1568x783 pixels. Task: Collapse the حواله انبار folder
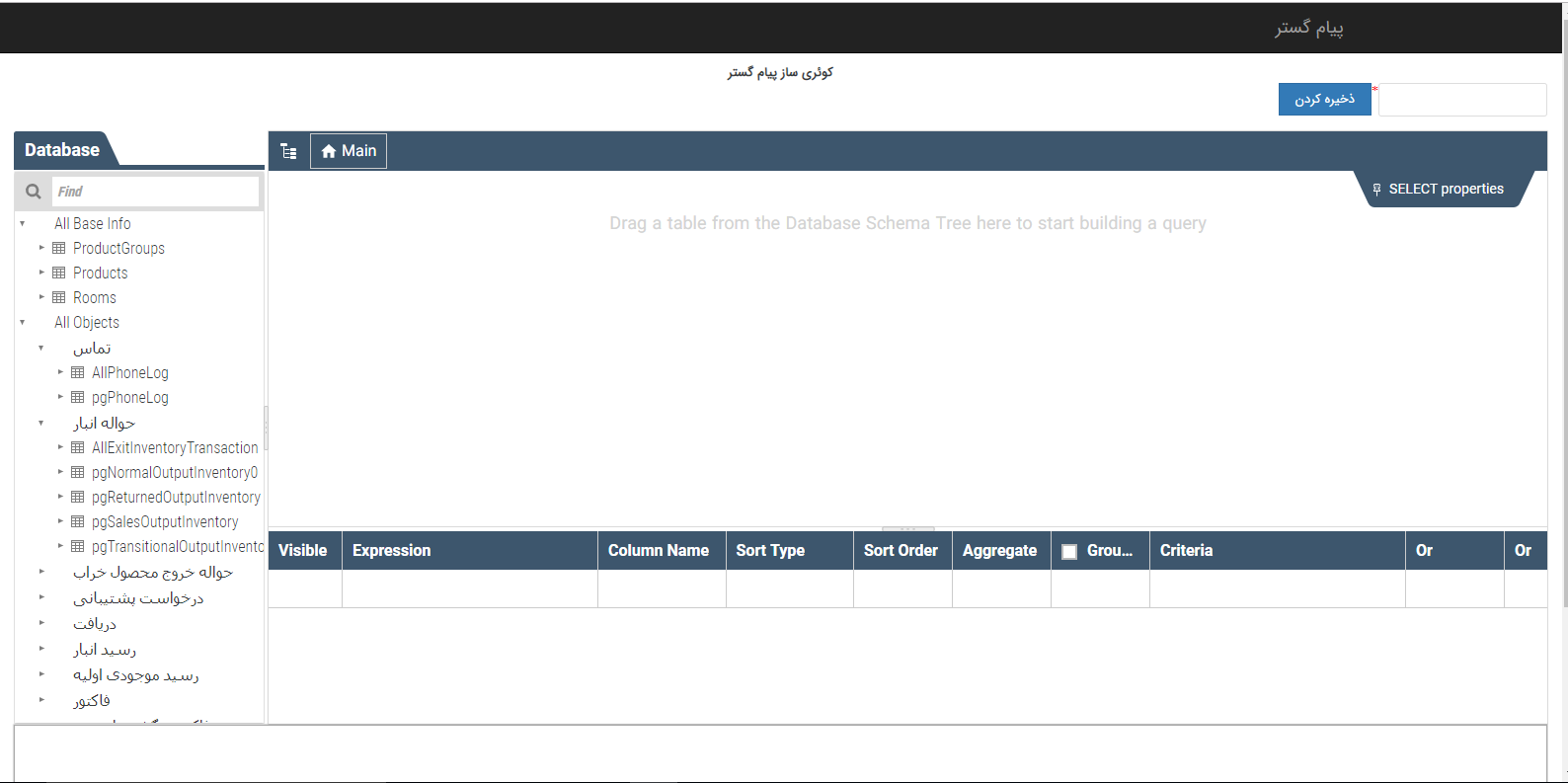(41, 423)
